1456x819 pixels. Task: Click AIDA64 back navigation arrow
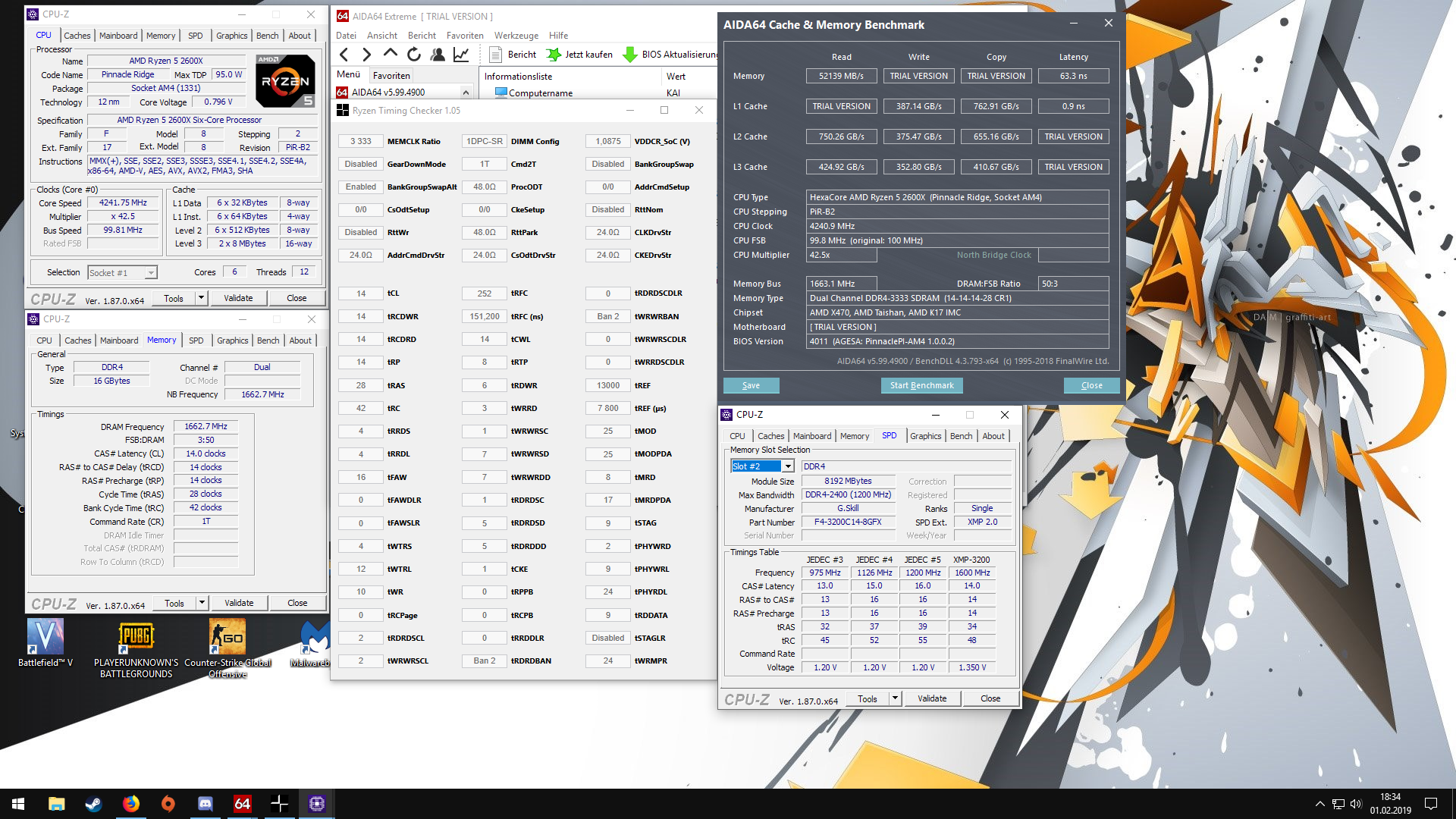point(344,55)
